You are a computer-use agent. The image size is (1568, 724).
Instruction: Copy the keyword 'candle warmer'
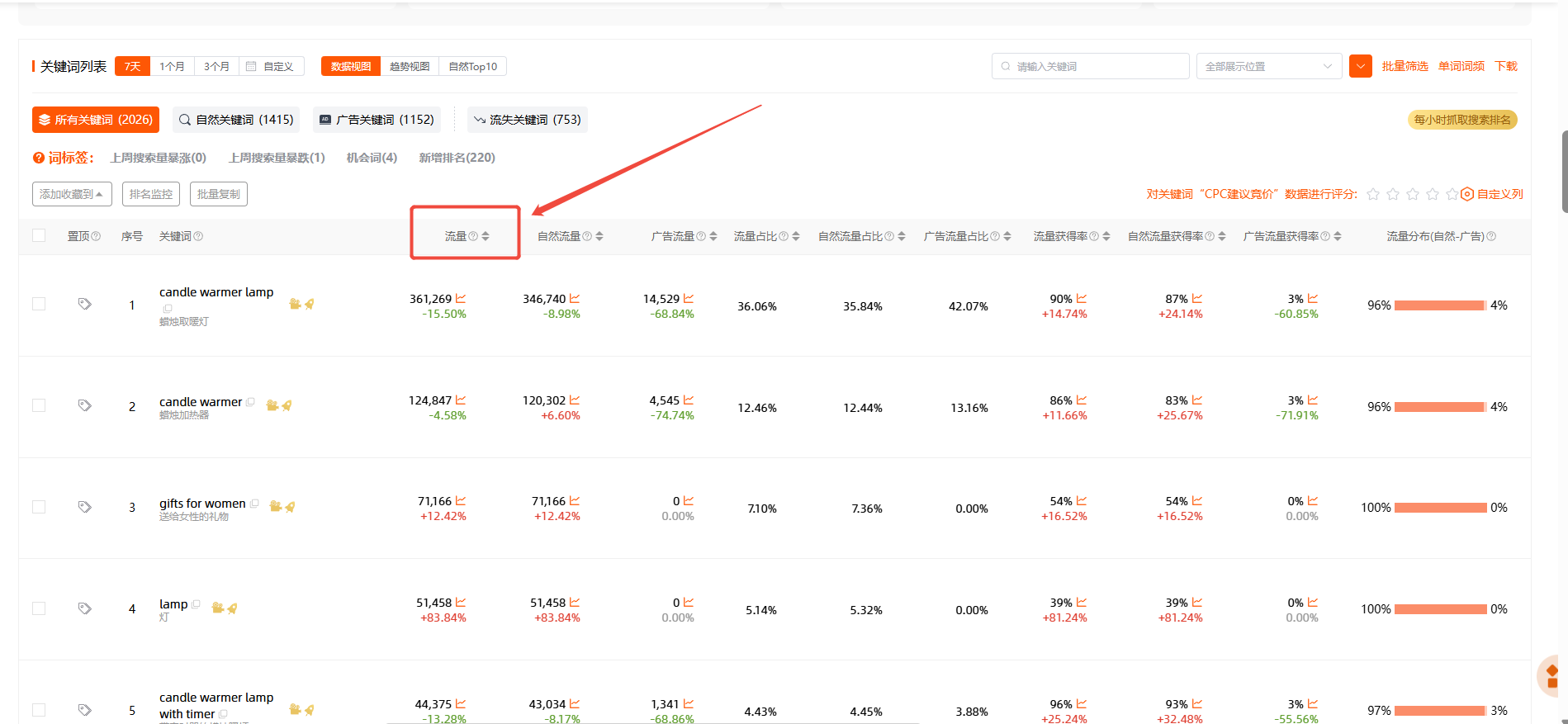click(x=250, y=402)
